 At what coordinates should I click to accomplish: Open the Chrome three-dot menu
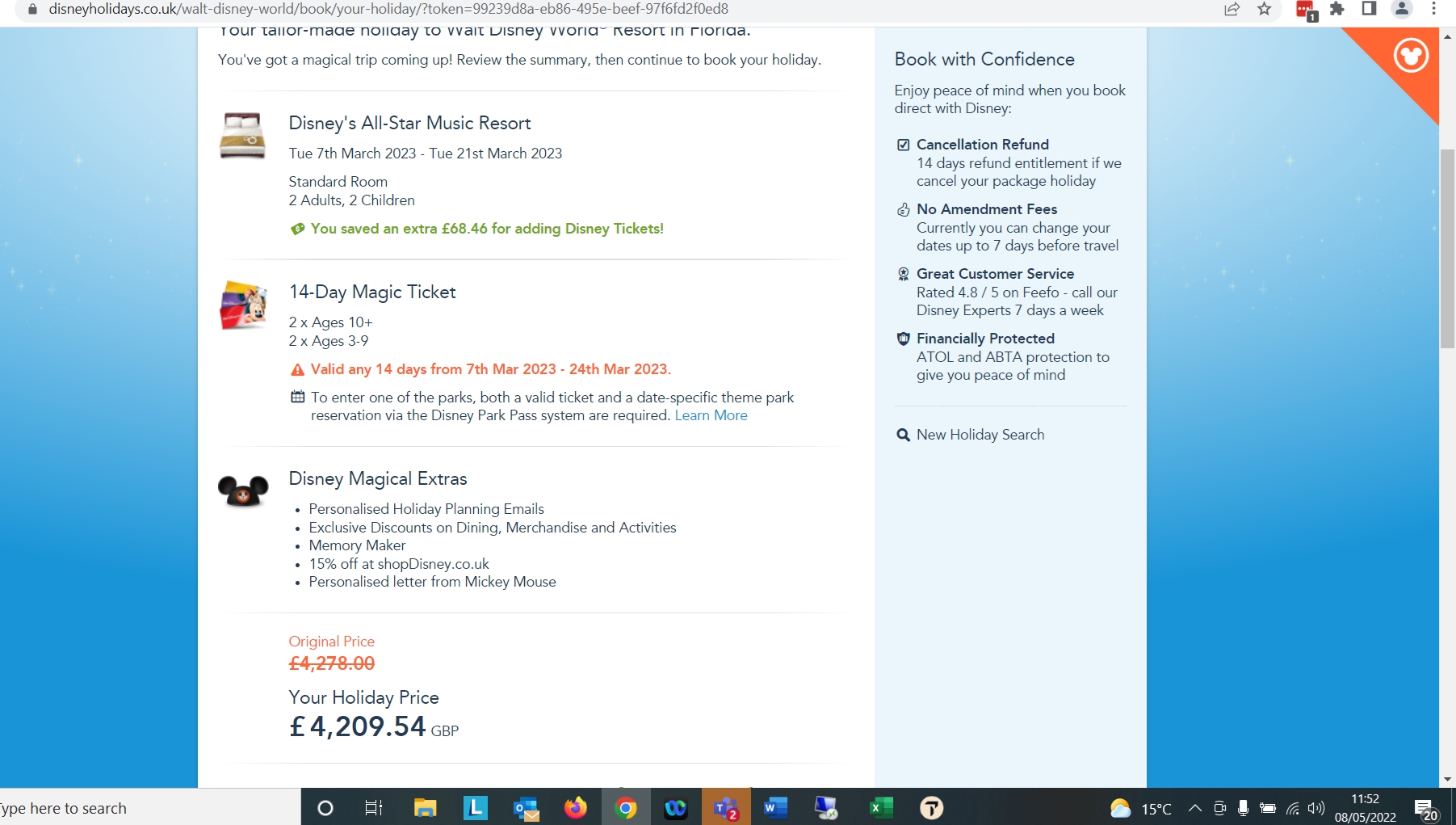point(1434,9)
